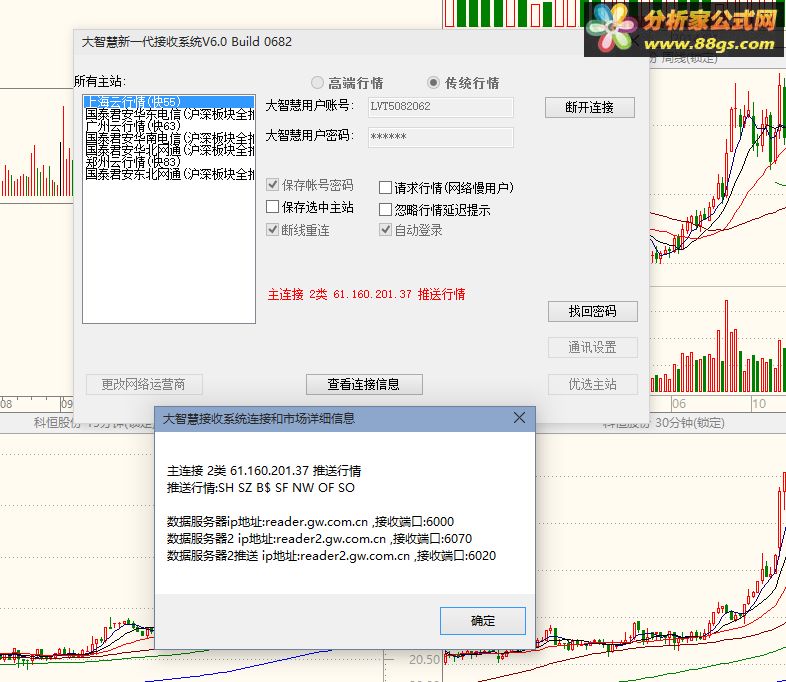Click the 更改网络运营商 button
Image resolution: width=786 pixels, height=682 pixels.
[144, 384]
